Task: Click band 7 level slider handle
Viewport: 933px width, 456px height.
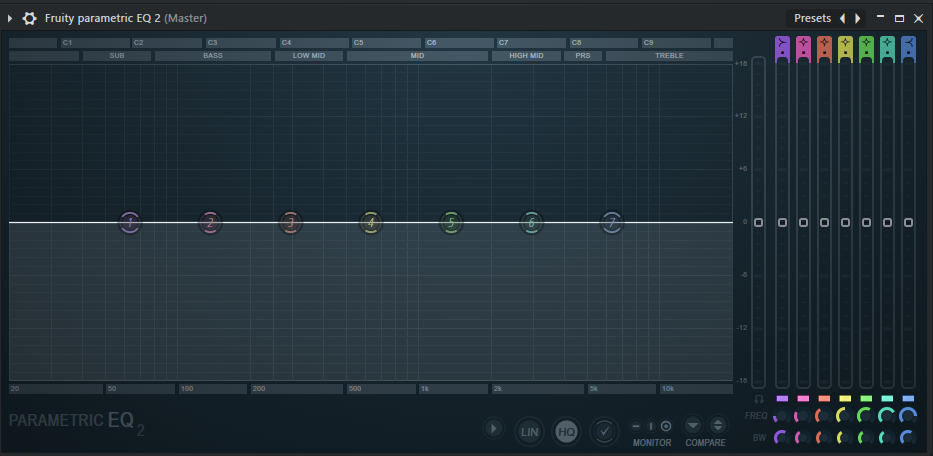Action: 908,223
